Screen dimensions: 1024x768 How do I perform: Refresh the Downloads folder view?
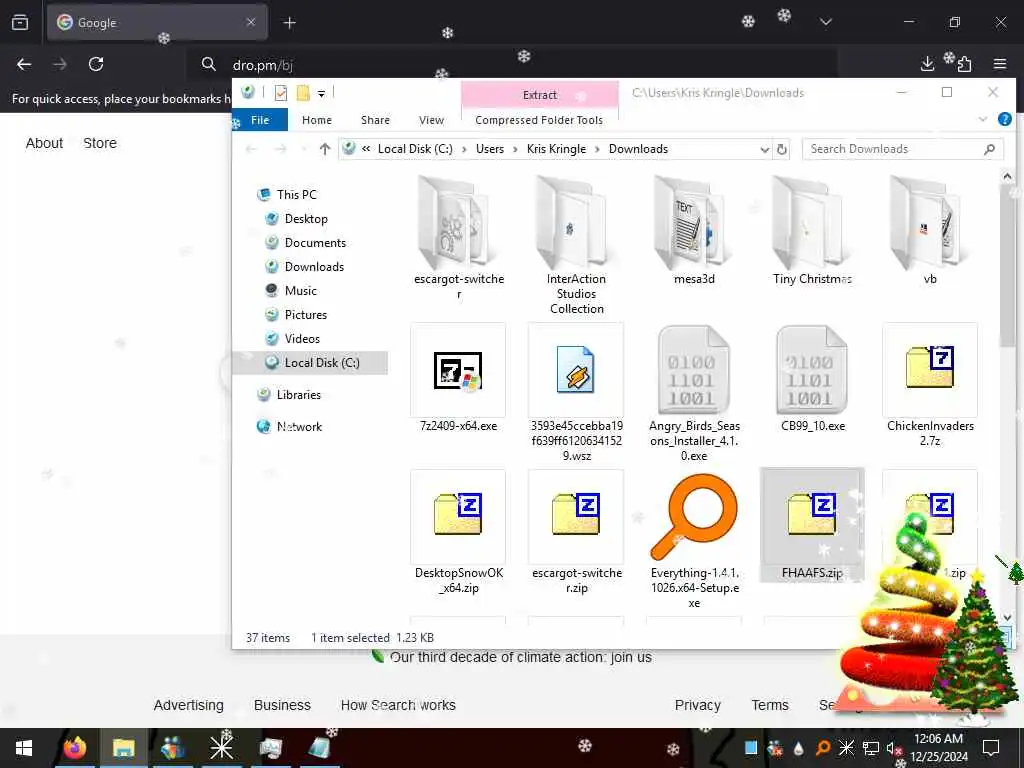pos(782,150)
